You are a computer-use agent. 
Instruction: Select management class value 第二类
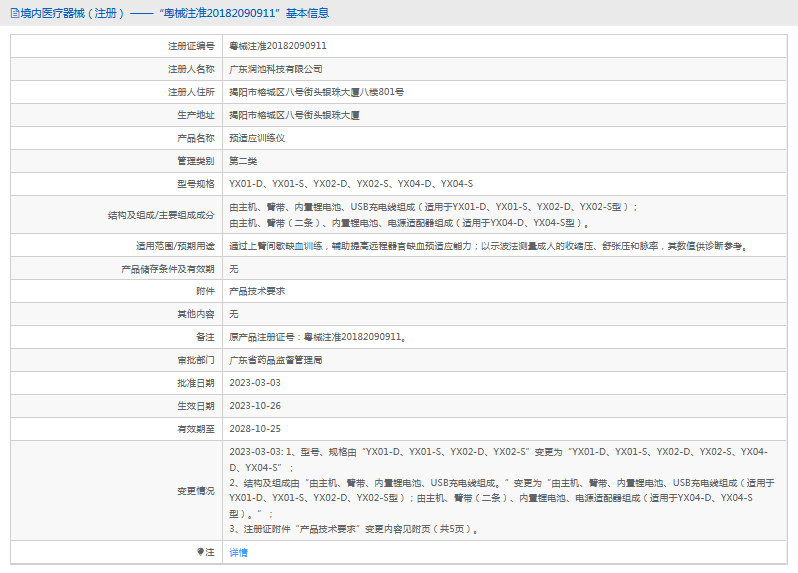pyautogui.click(x=243, y=161)
